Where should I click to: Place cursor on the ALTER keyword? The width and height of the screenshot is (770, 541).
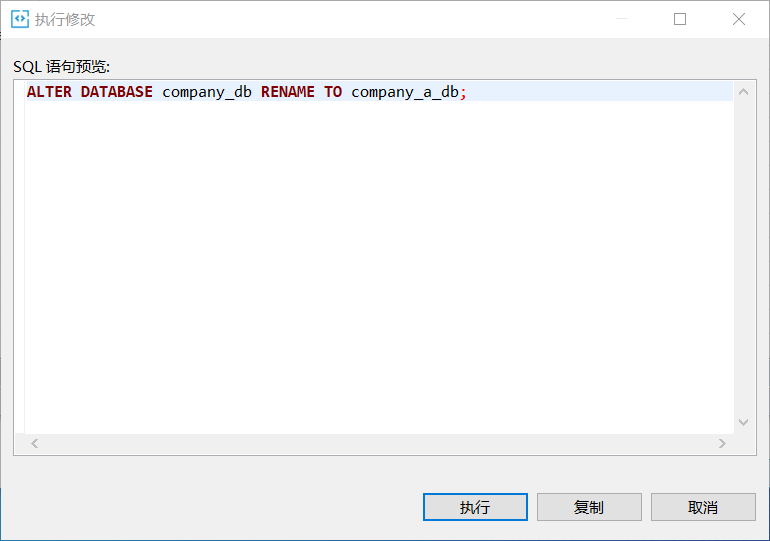coord(49,92)
